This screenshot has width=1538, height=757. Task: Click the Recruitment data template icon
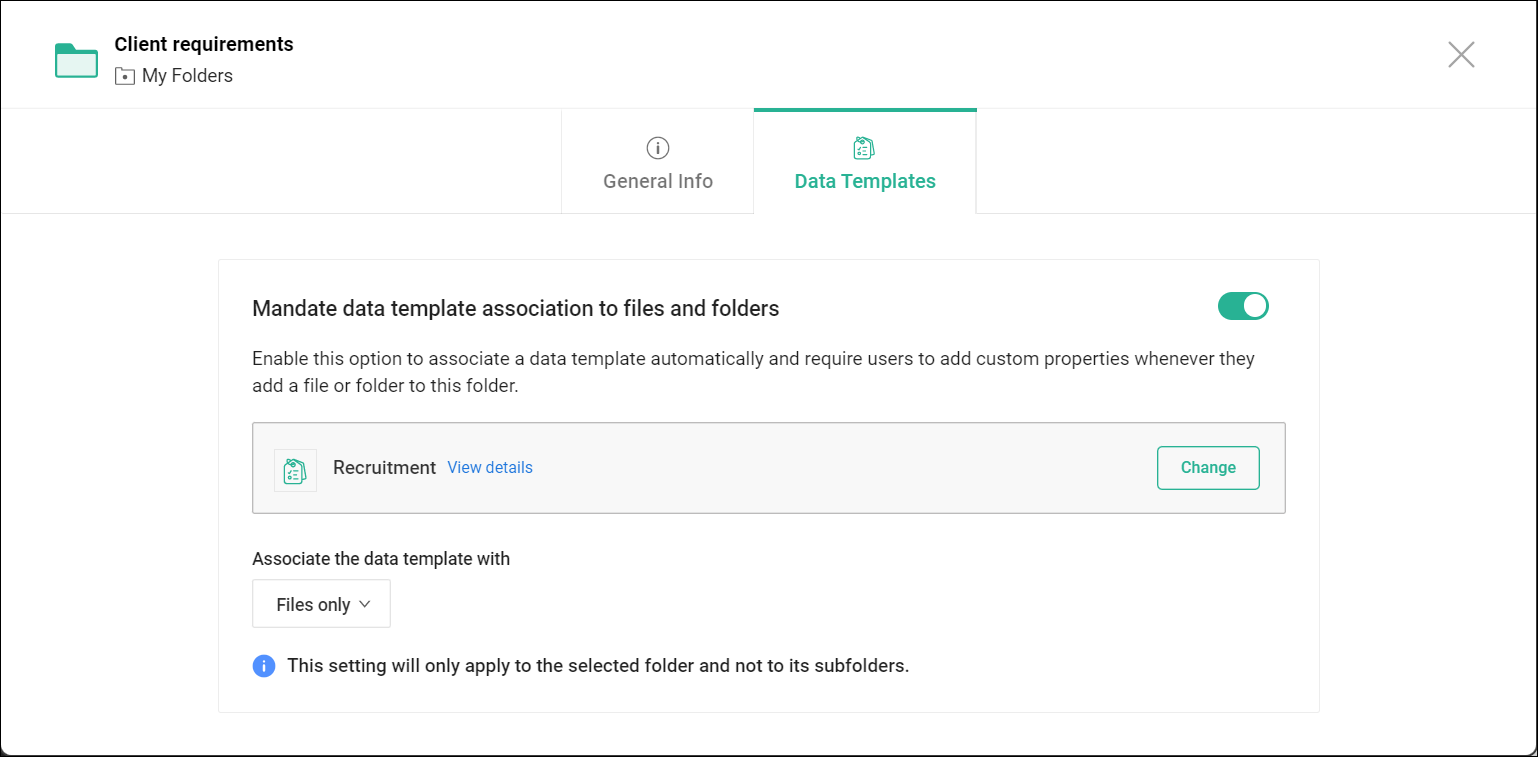pos(295,470)
